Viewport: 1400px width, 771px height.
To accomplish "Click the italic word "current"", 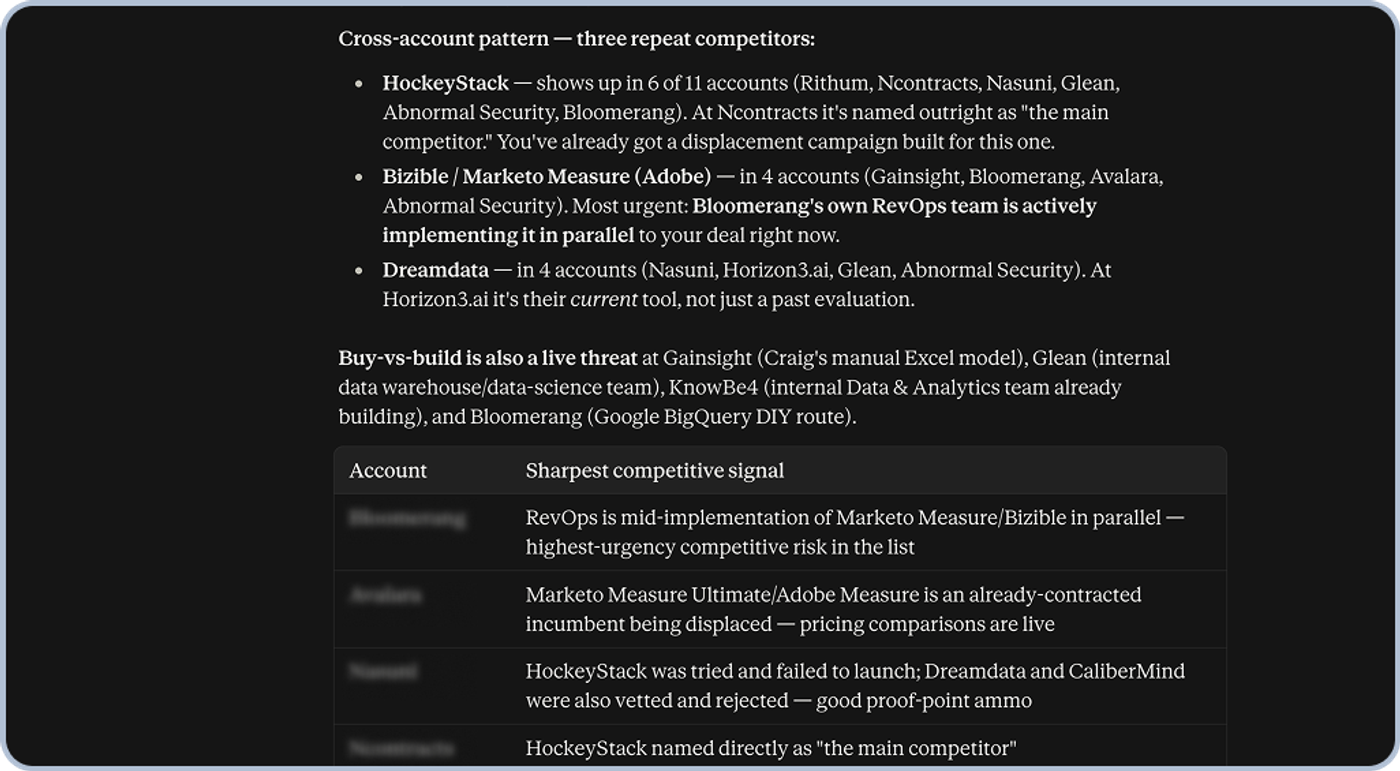I will point(604,299).
